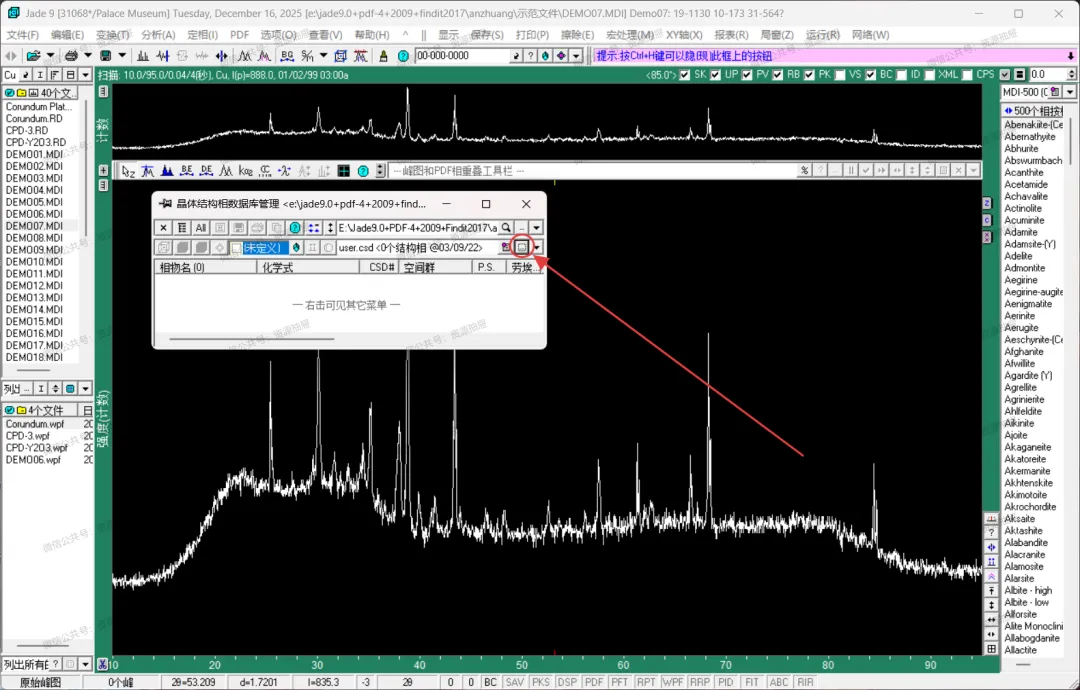The width and height of the screenshot is (1080, 690).
Task: Click the database dialog horizontal scrollbar
Action: coord(251,339)
